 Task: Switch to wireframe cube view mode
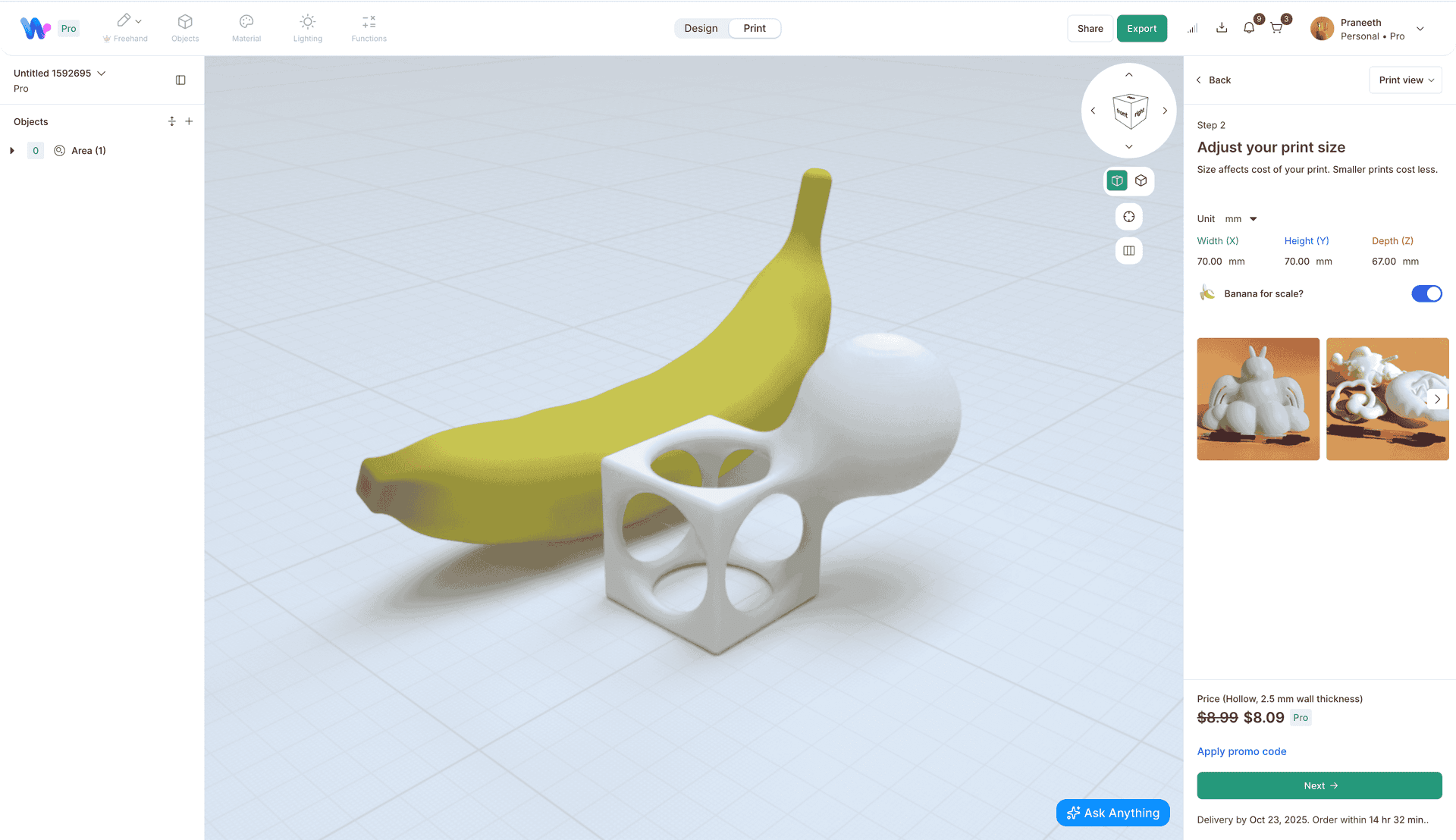click(1141, 180)
